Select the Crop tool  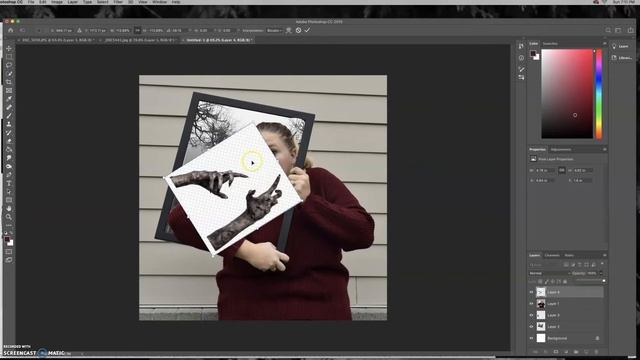(9, 82)
